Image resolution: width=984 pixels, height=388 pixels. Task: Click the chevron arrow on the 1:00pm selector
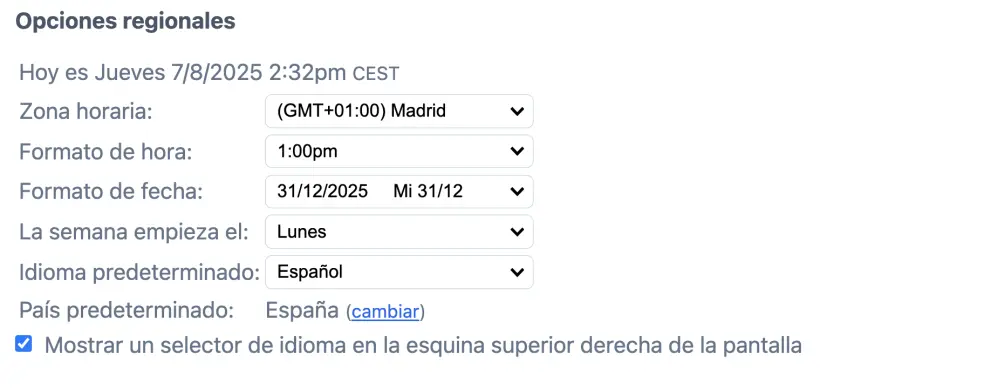click(x=517, y=151)
